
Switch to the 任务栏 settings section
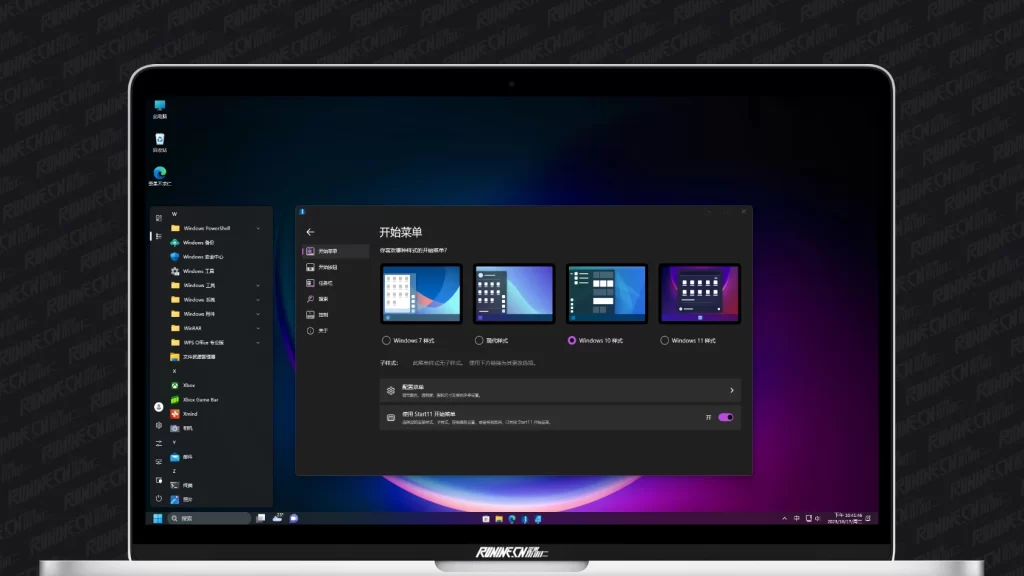click(325, 283)
